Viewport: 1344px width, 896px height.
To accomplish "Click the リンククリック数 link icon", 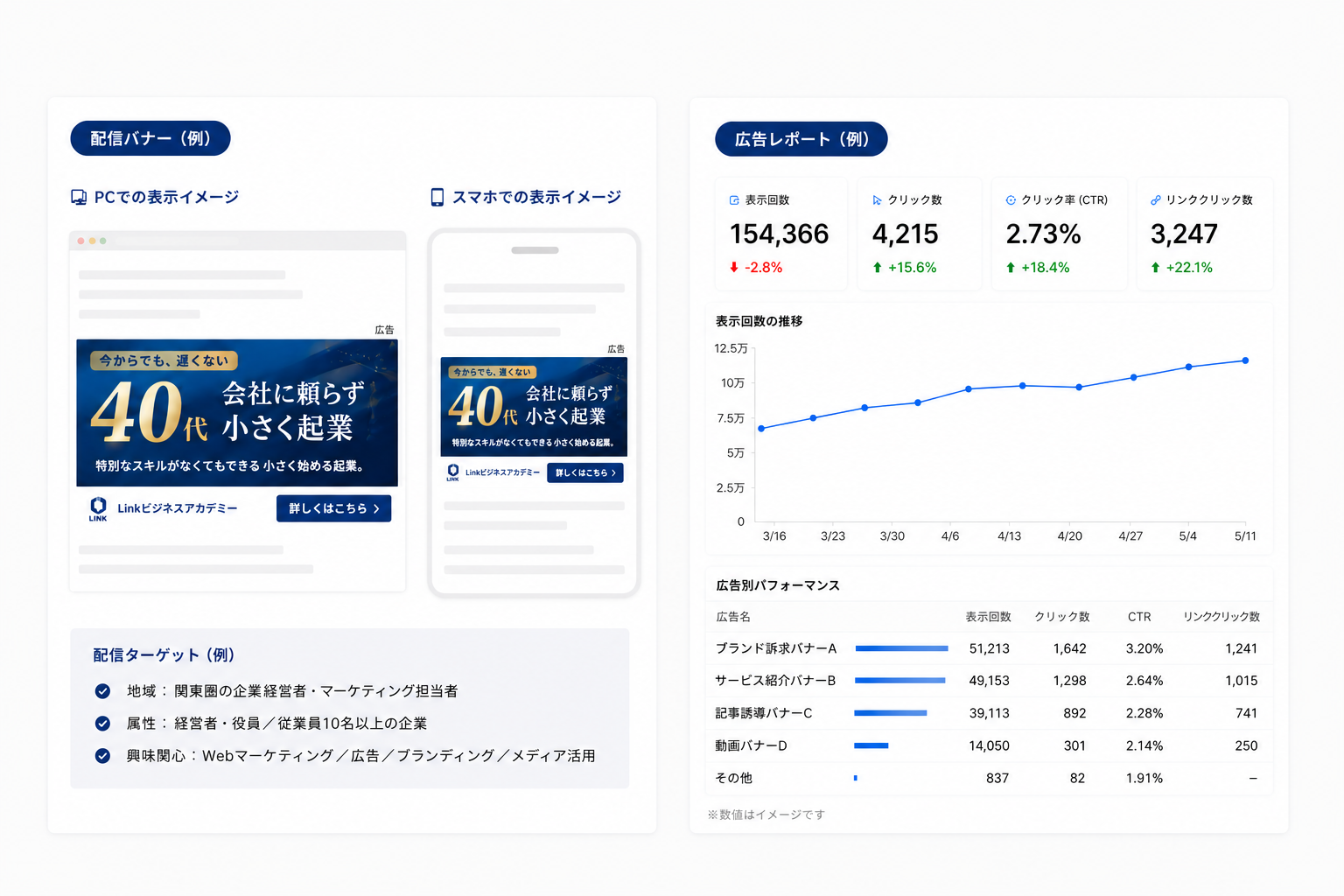I will (x=1156, y=200).
